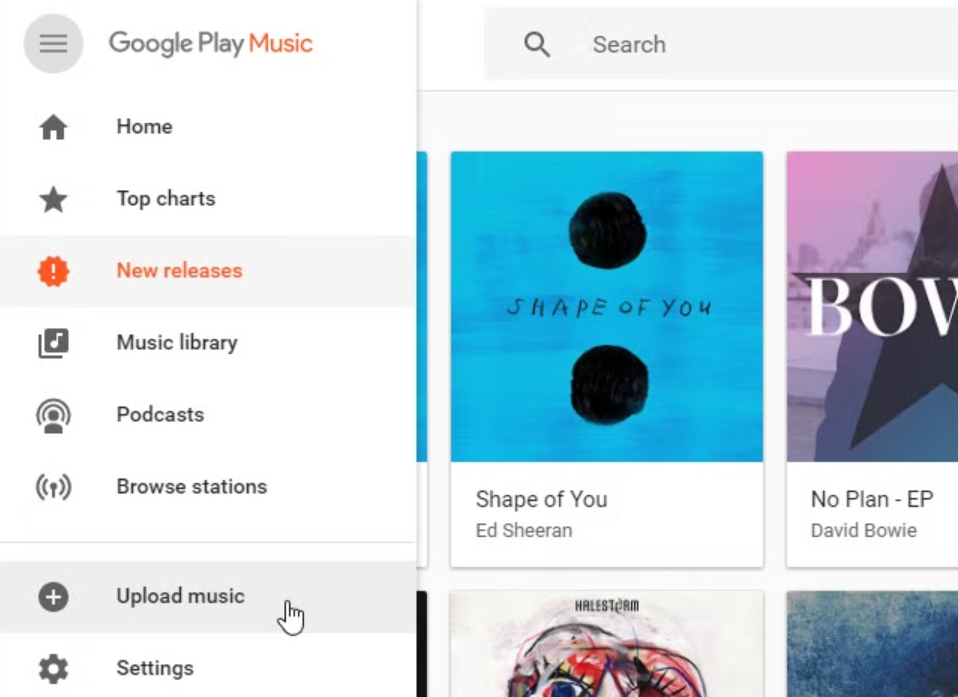The height and width of the screenshot is (697, 958).
Task: Go to Music library
Action: (x=177, y=343)
